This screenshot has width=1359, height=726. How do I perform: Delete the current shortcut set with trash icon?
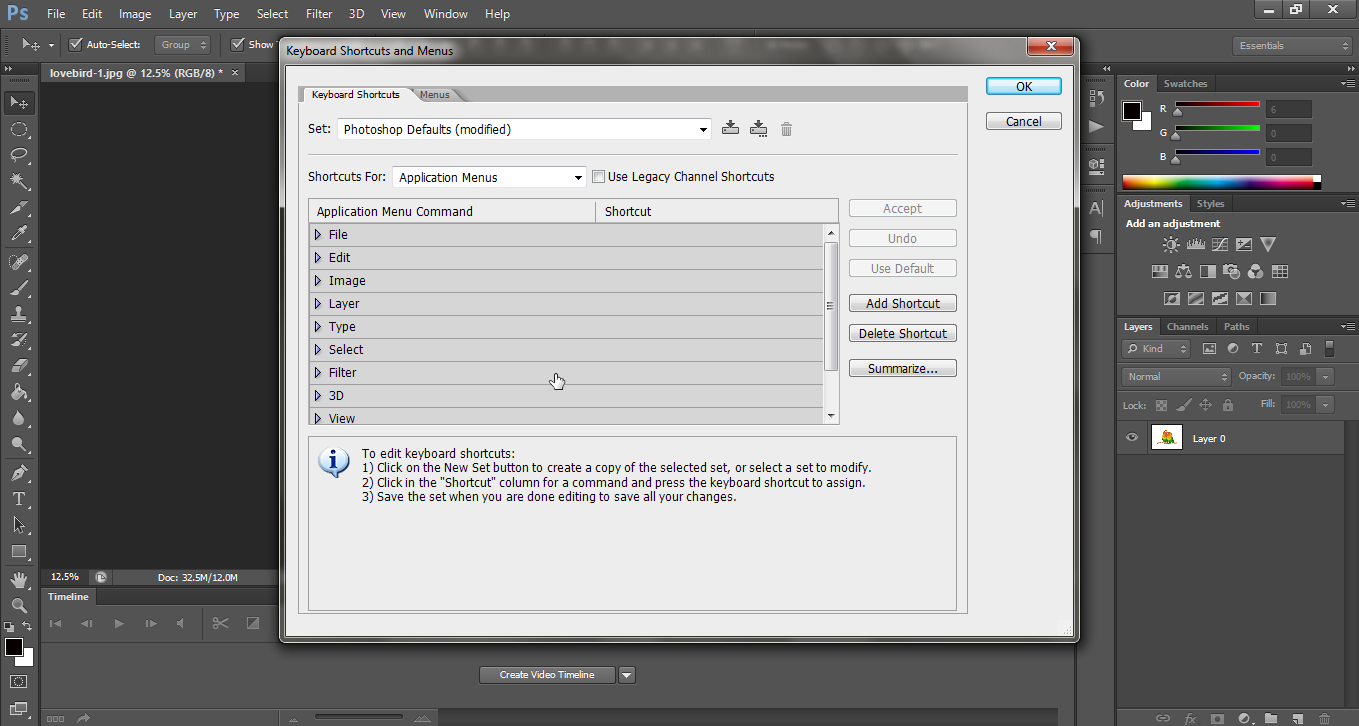pos(787,129)
